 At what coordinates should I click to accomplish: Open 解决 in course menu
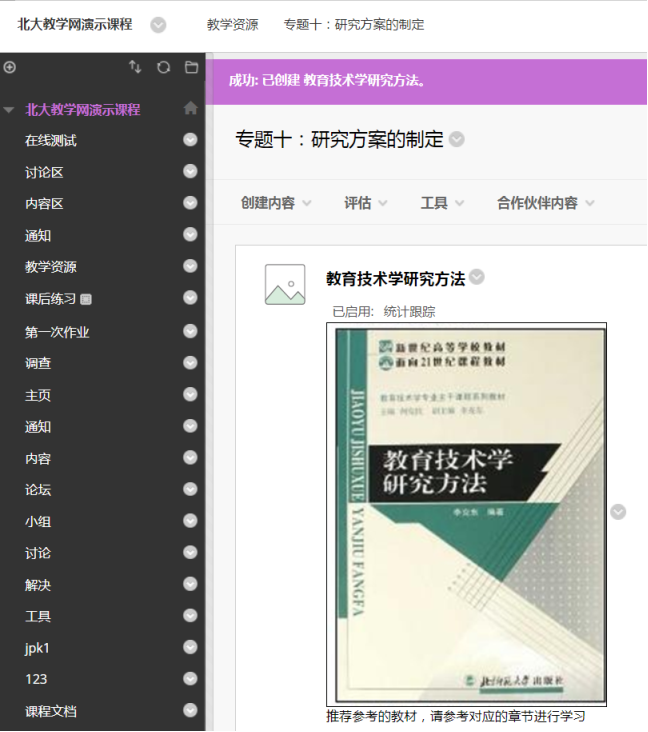[38, 585]
